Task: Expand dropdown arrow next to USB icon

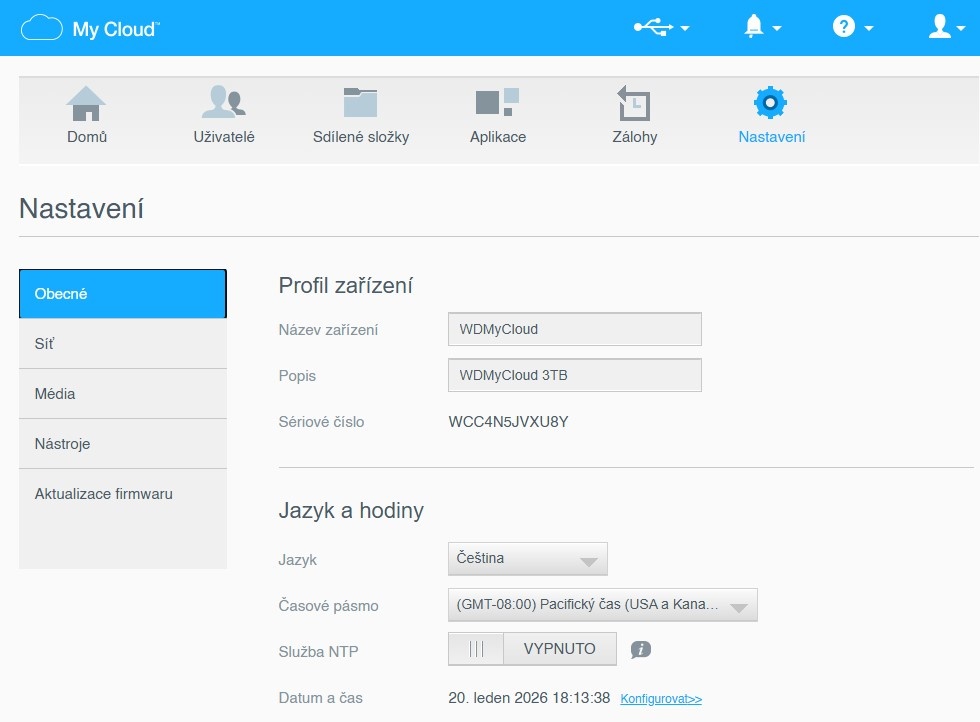Action: [684, 28]
